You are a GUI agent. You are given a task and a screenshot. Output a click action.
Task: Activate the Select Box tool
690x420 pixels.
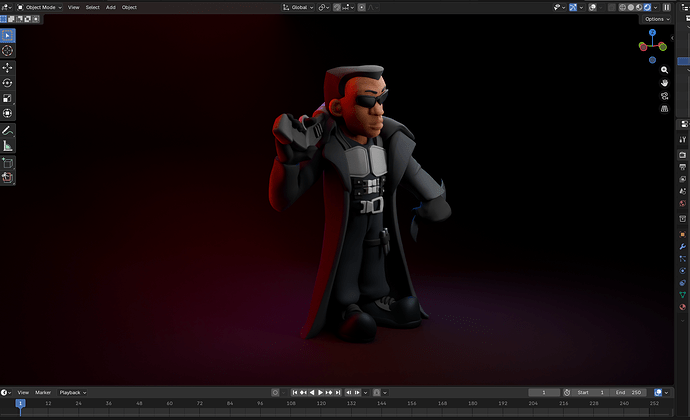coord(7,36)
